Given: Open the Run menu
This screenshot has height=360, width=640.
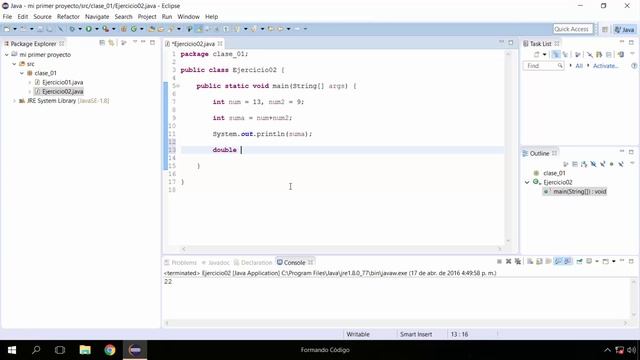Looking at the screenshot, I should pyautogui.click(x=167, y=17).
